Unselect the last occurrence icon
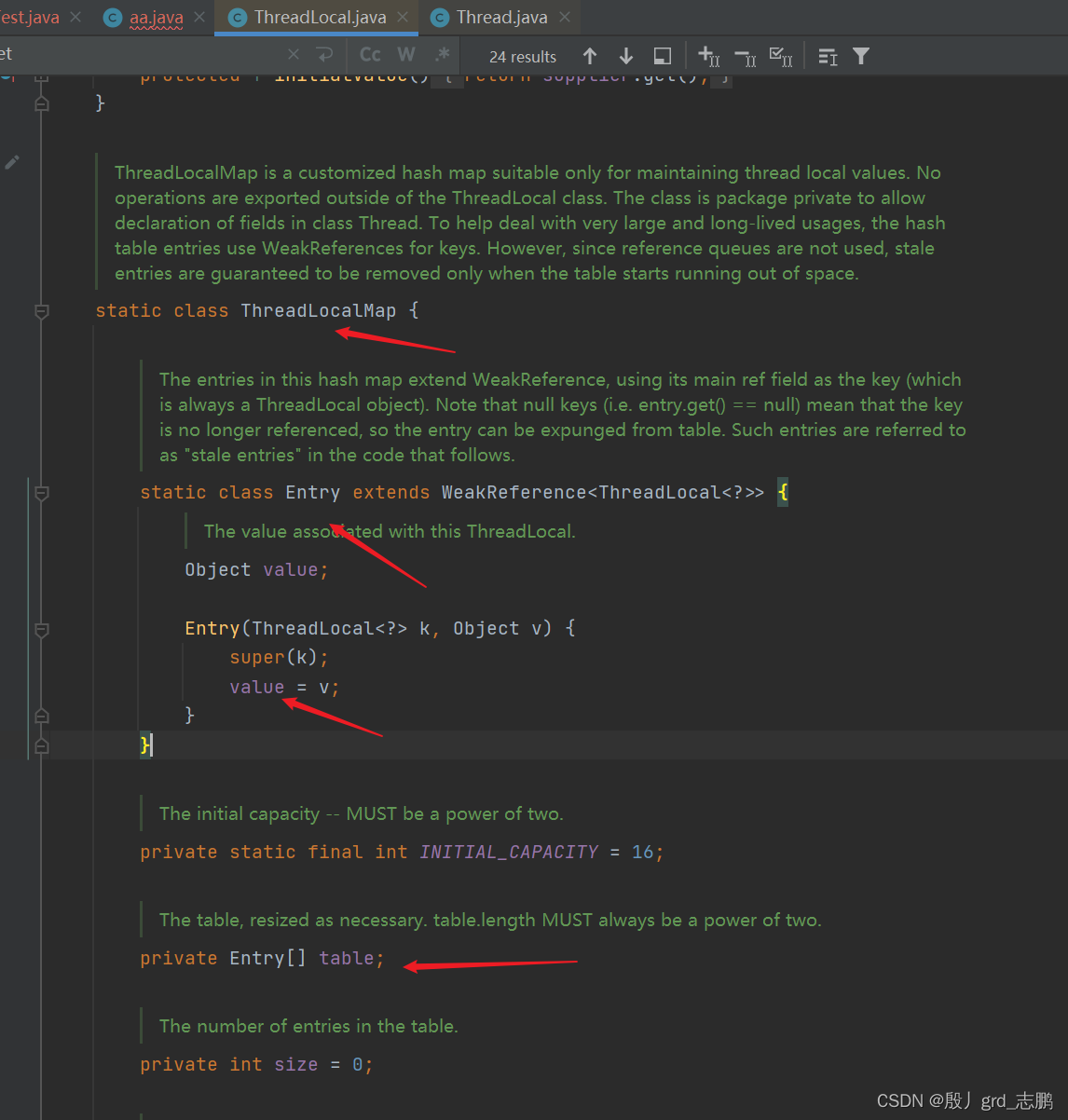Image resolution: width=1068 pixels, height=1120 pixels. 745,57
